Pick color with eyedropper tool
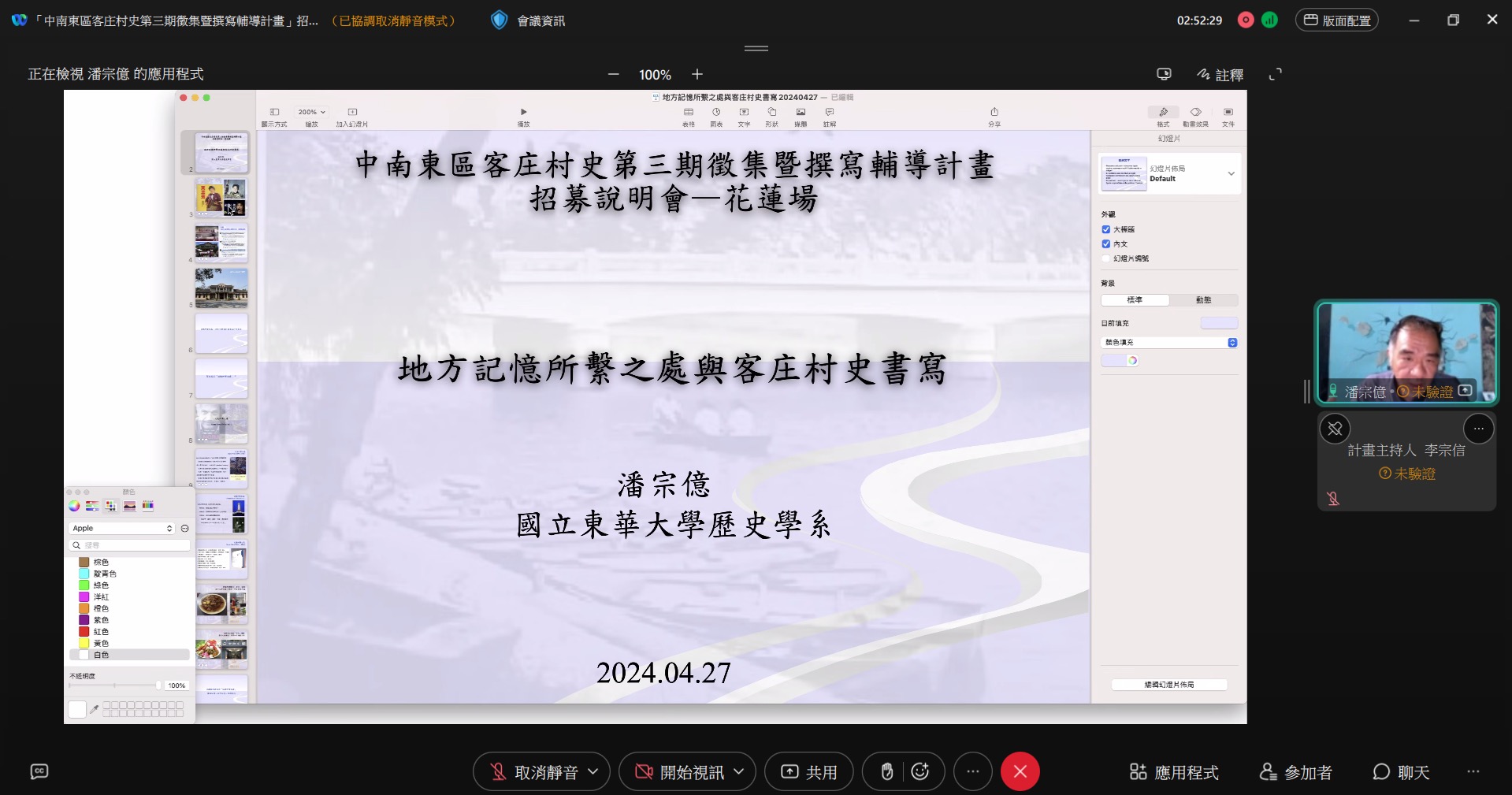The height and width of the screenshot is (795, 1512). [95, 709]
